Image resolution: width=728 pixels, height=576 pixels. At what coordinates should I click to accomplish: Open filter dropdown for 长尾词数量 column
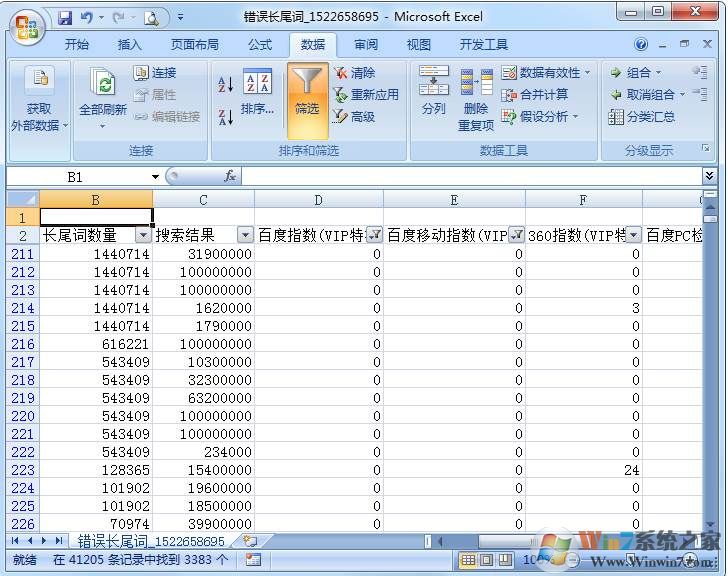[143, 235]
